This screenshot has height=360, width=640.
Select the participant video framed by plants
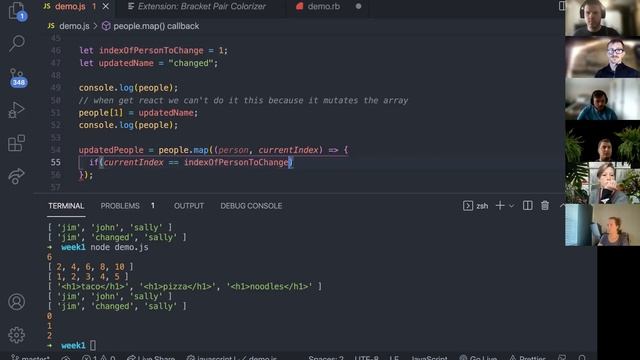pos(602,141)
